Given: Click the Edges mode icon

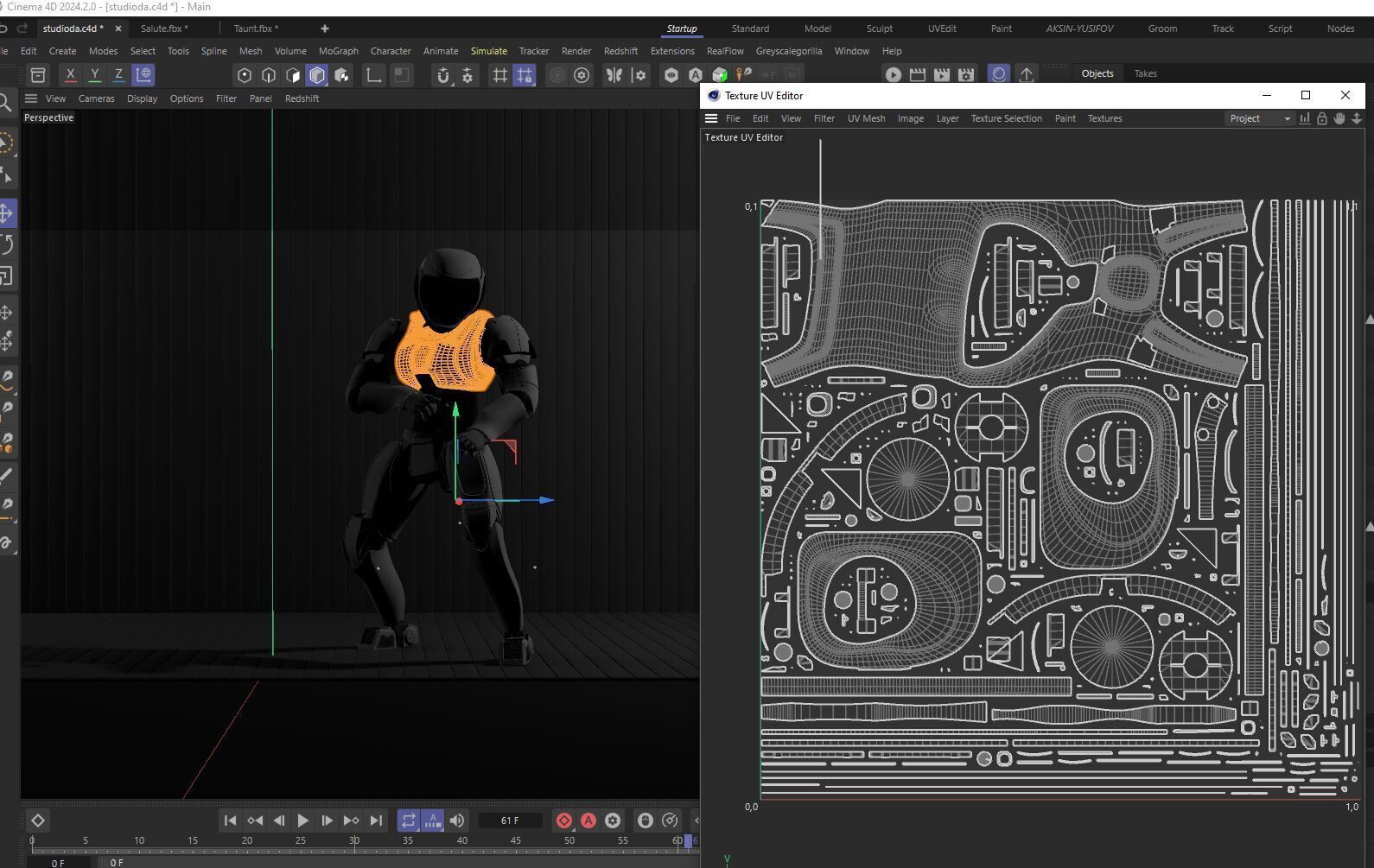Looking at the screenshot, I should pyautogui.click(x=269, y=75).
